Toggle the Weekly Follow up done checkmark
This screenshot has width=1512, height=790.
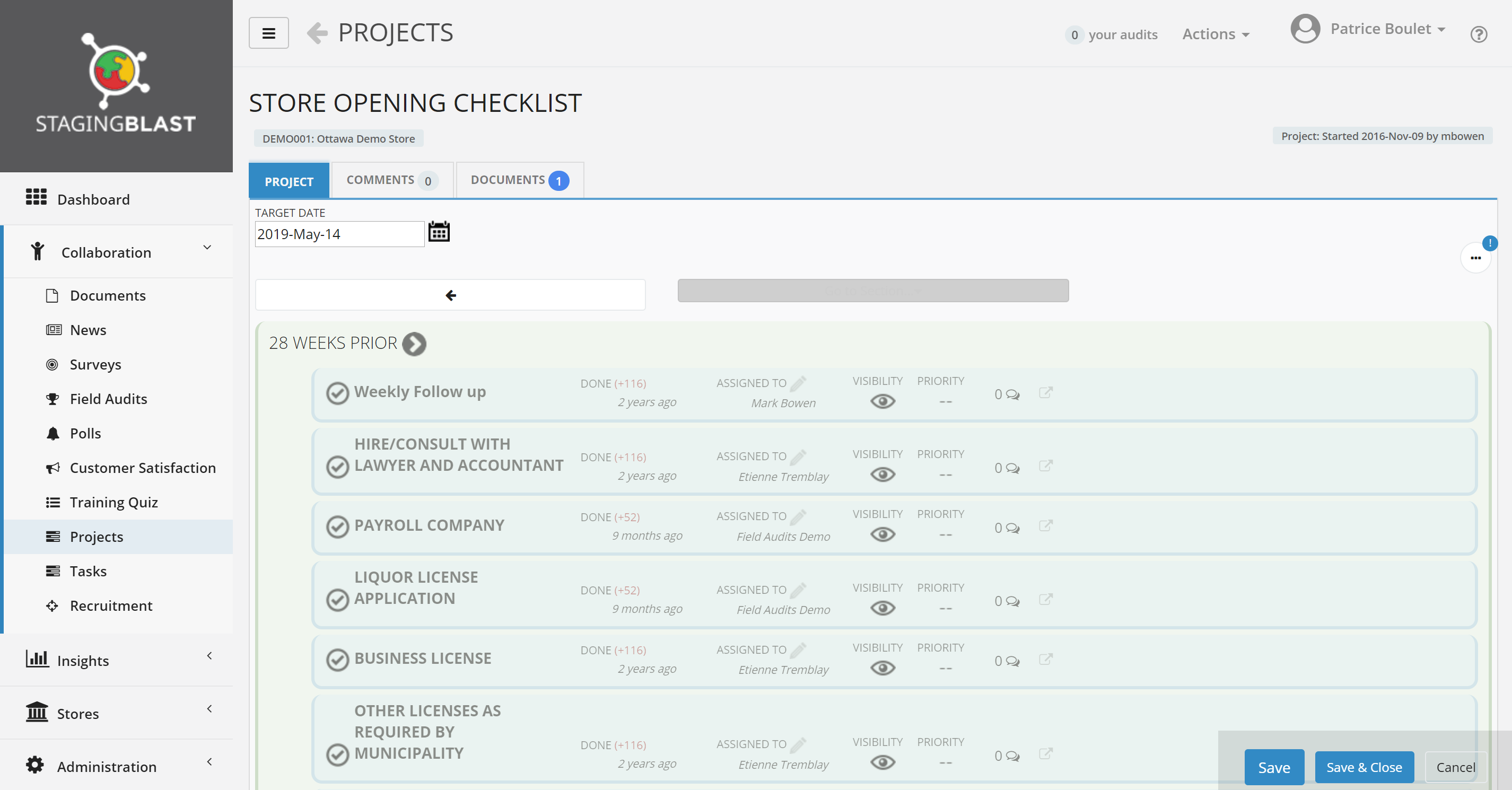(337, 393)
